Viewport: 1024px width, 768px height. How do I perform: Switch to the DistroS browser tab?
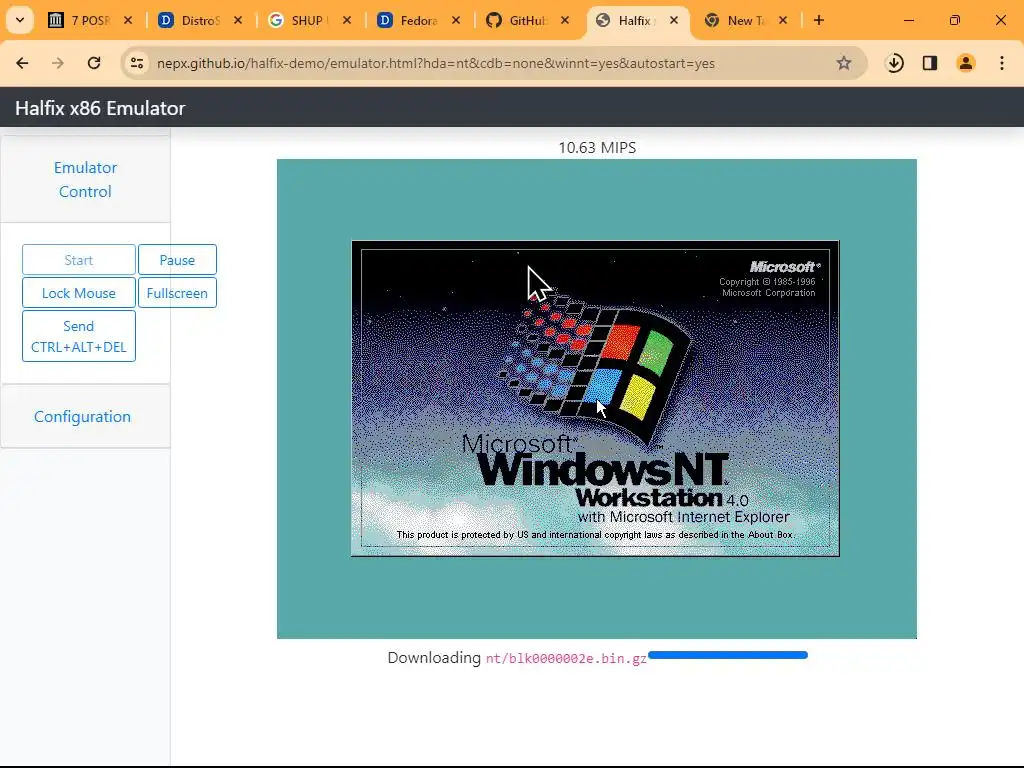coord(199,20)
